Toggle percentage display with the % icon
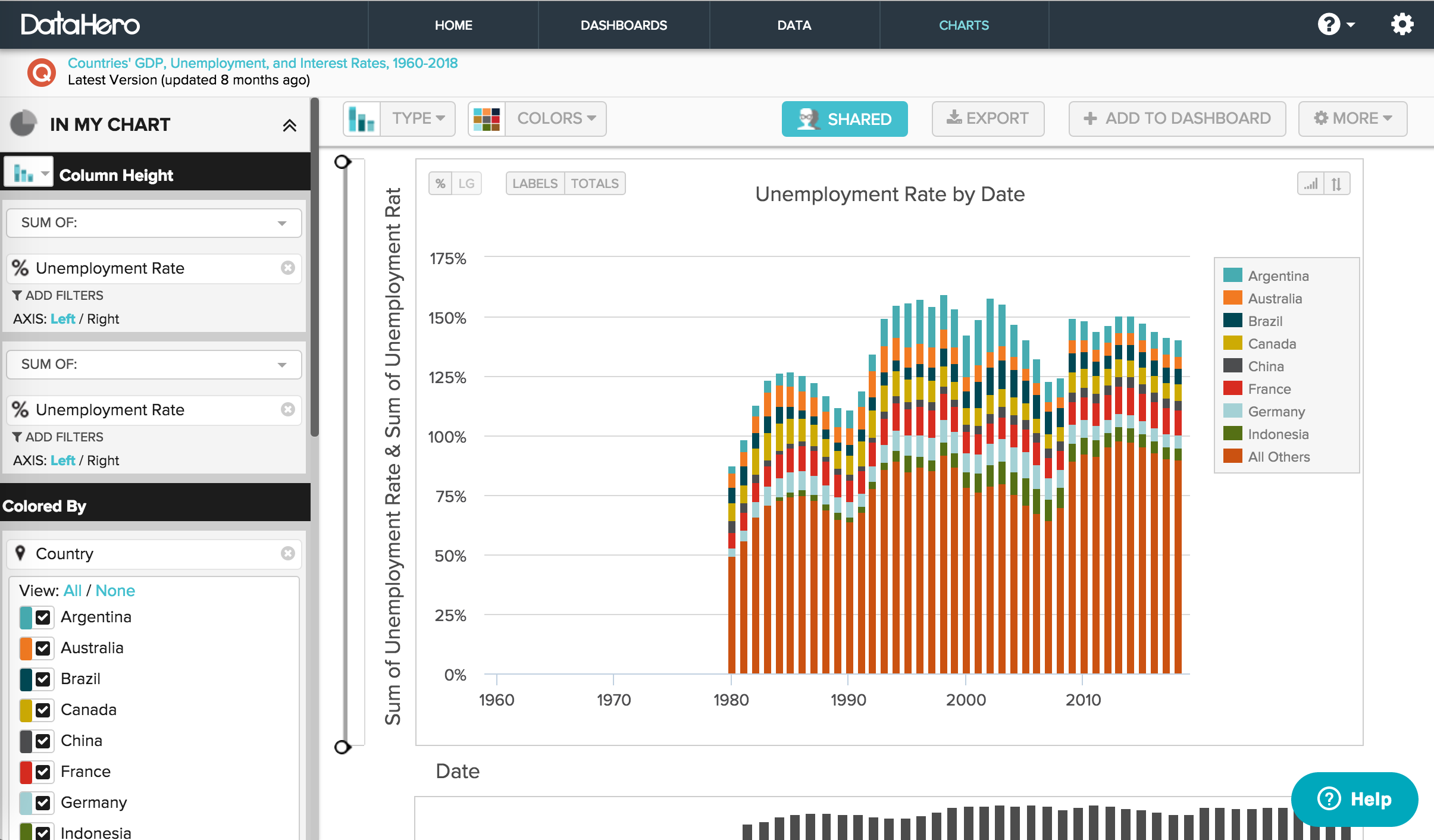This screenshot has width=1434, height=840. coord(440,183)
